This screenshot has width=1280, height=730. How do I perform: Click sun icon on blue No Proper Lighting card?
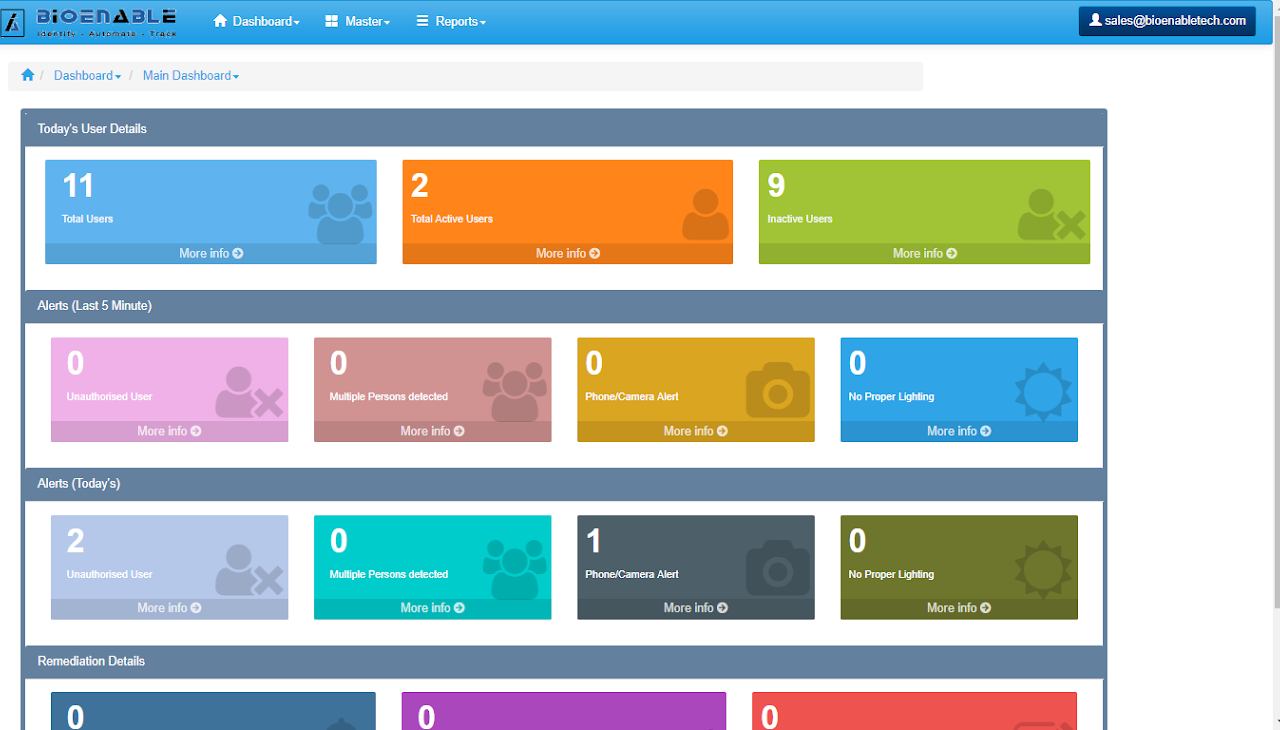1042,391
